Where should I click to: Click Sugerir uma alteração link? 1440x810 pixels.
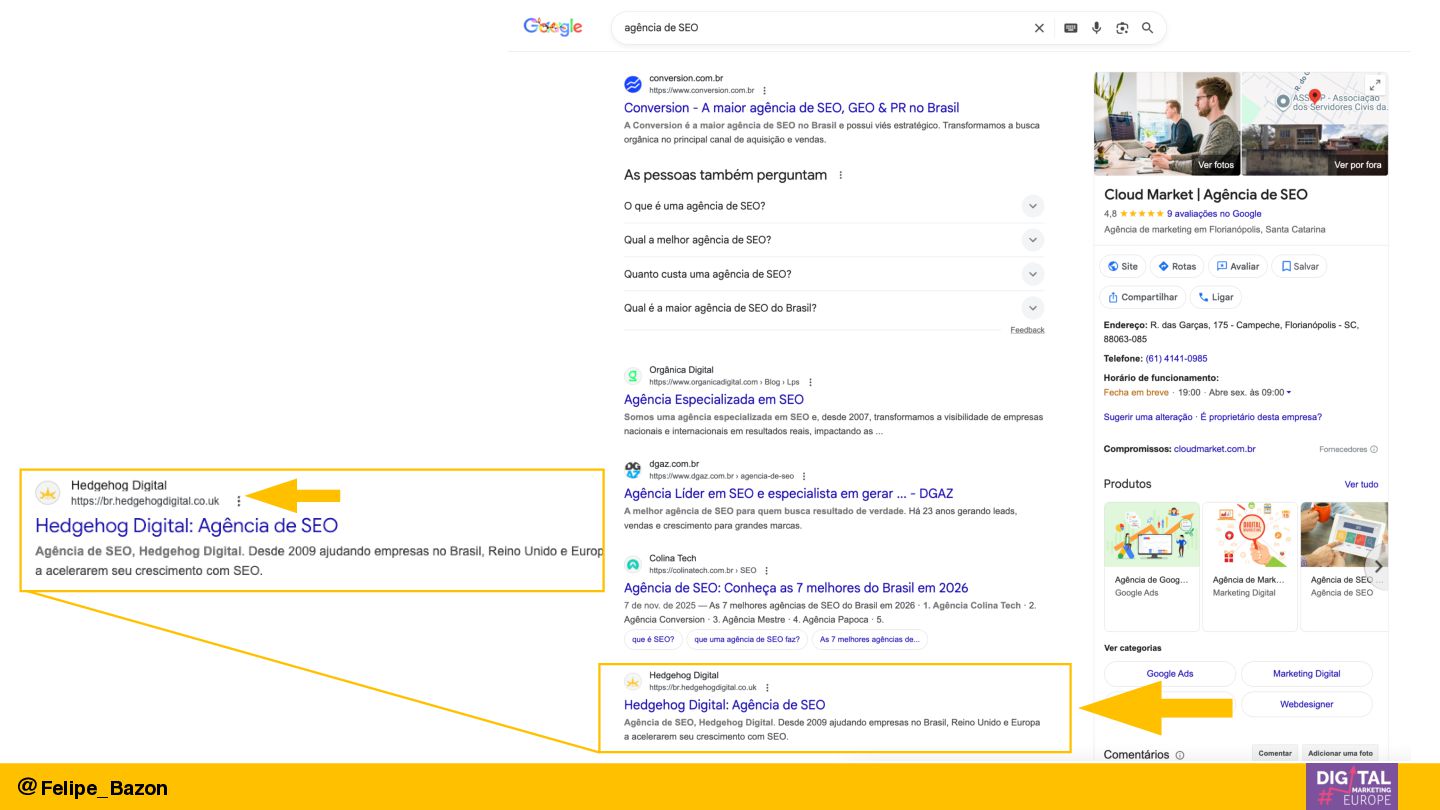pyautogui.click(x=1148, y=417)
